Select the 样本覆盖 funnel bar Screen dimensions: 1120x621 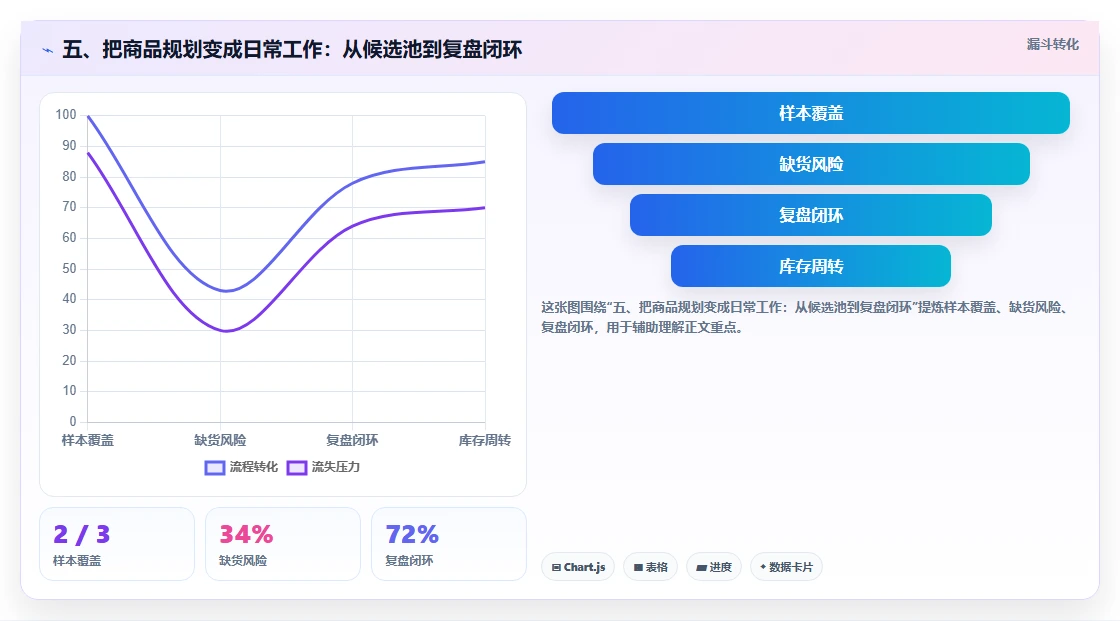[811, 113]
